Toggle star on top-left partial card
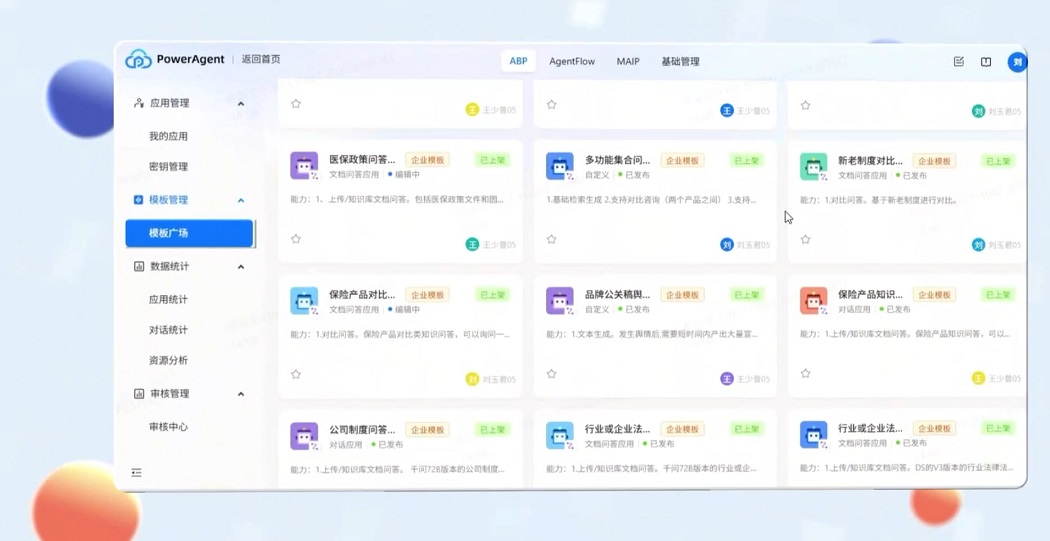Image resolution: width=1050 pixels, height=541 pixels. click(296, 104)
